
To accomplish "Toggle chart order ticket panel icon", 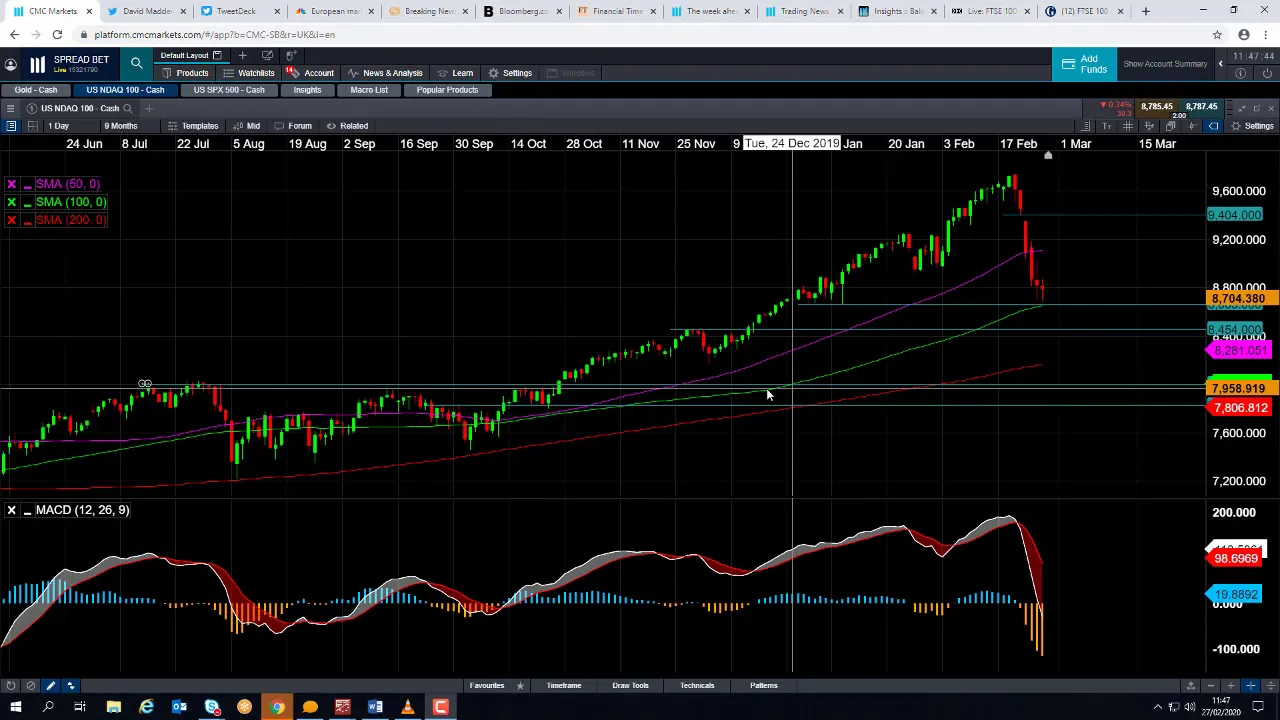I will [11, 126].
